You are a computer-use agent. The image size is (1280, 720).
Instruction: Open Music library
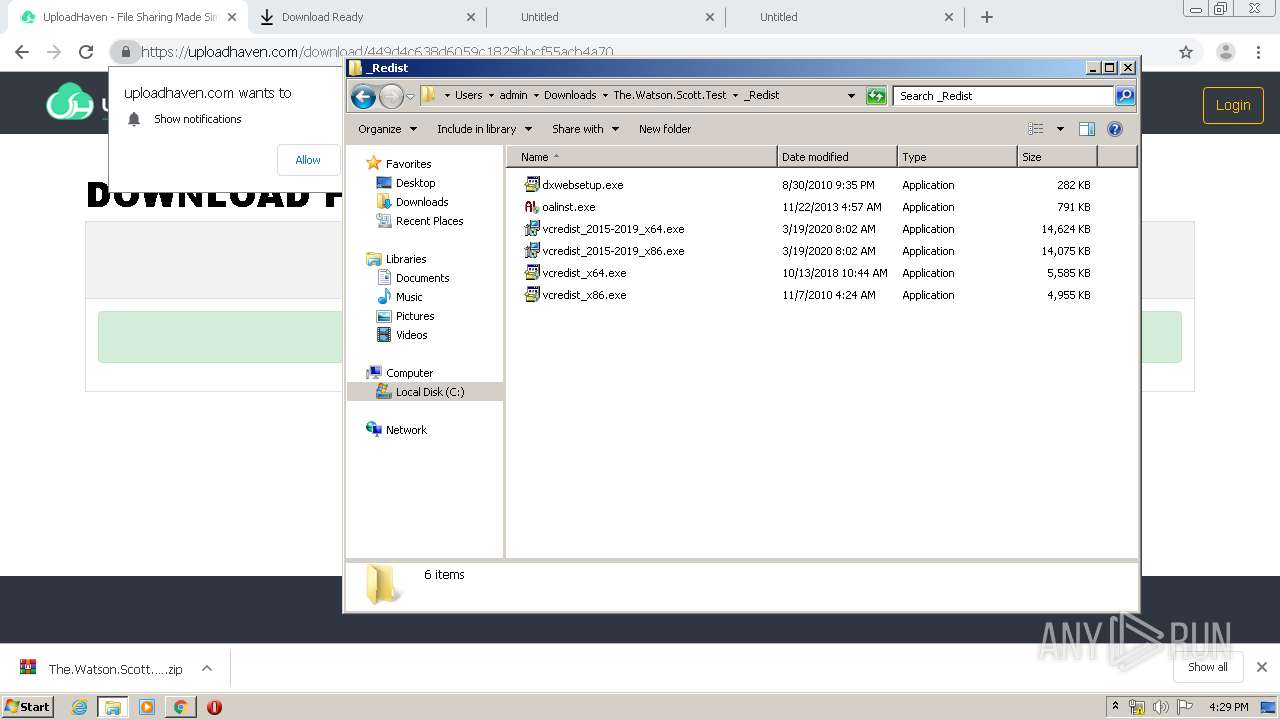(x=409, y=297)
